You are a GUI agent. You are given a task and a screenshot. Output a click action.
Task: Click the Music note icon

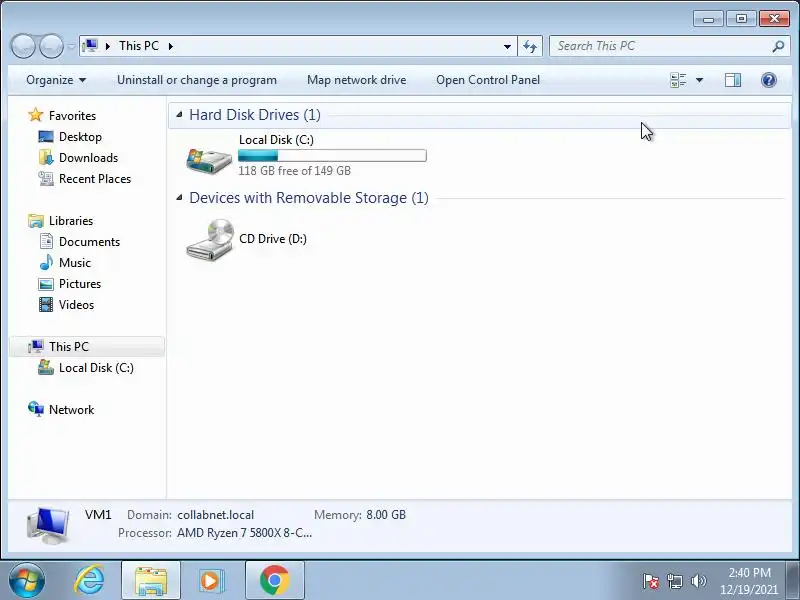pos(46,262)
